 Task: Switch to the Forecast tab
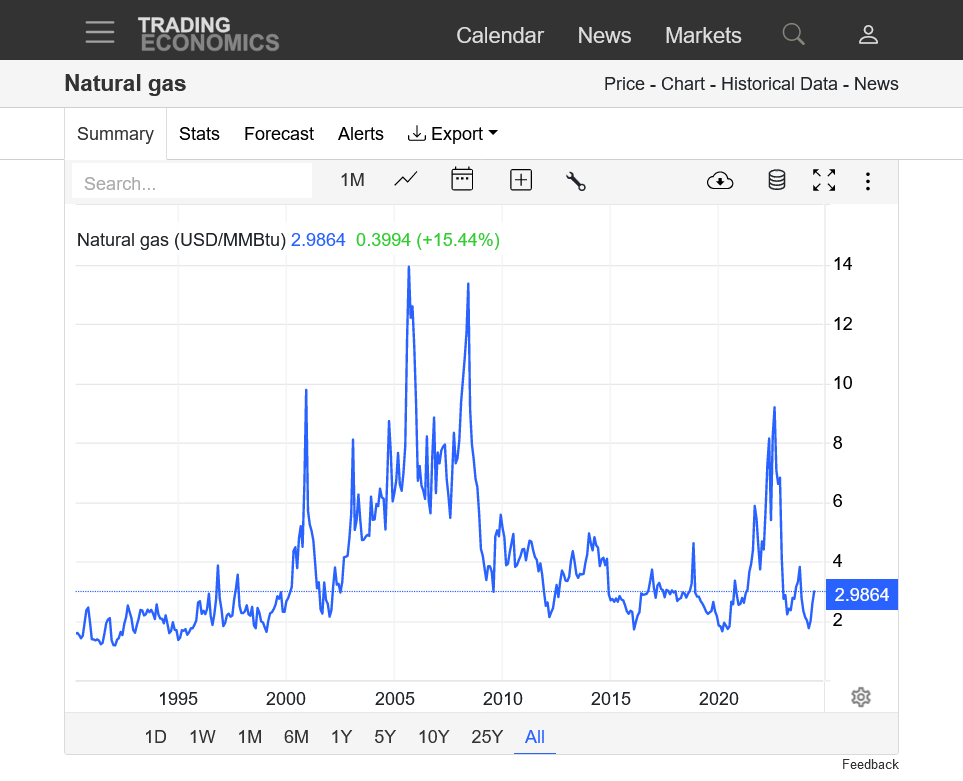(x=279, y=134)
